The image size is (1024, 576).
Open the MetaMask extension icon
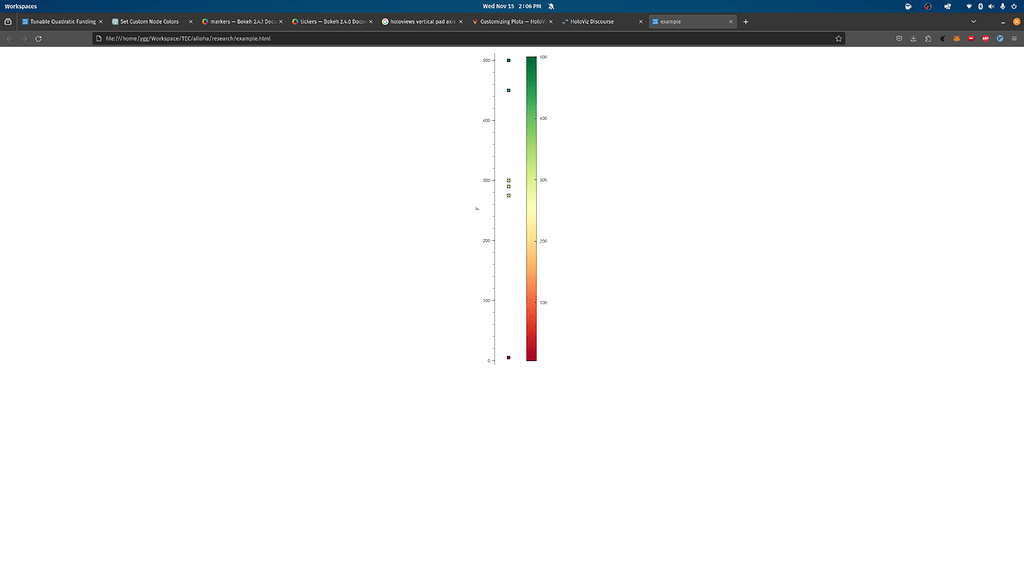click(x=956, y=38)
